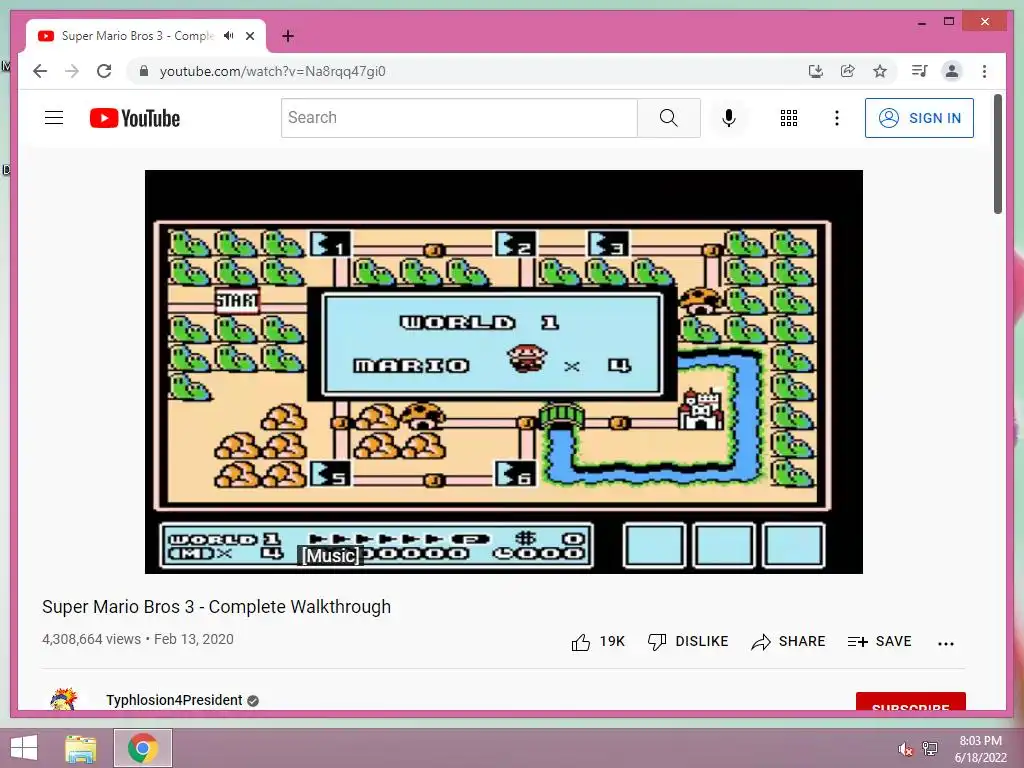This screenshot has height=768, width=1024.
Task: Open the YouTube hamburger guide menu
Action: point(54,118)
